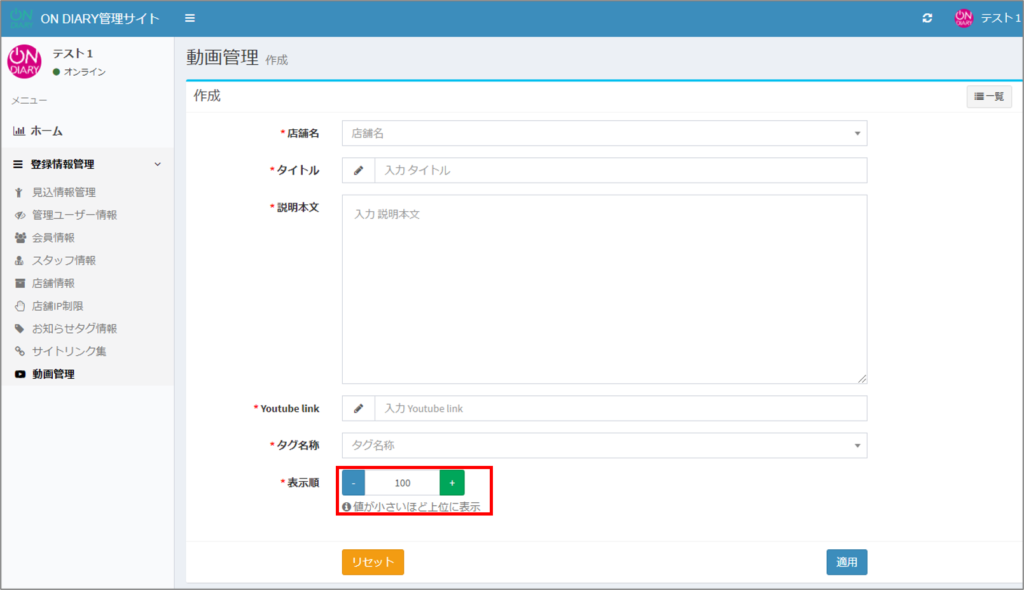Click the ON DIARY logo in sidebar

point(24,61)
